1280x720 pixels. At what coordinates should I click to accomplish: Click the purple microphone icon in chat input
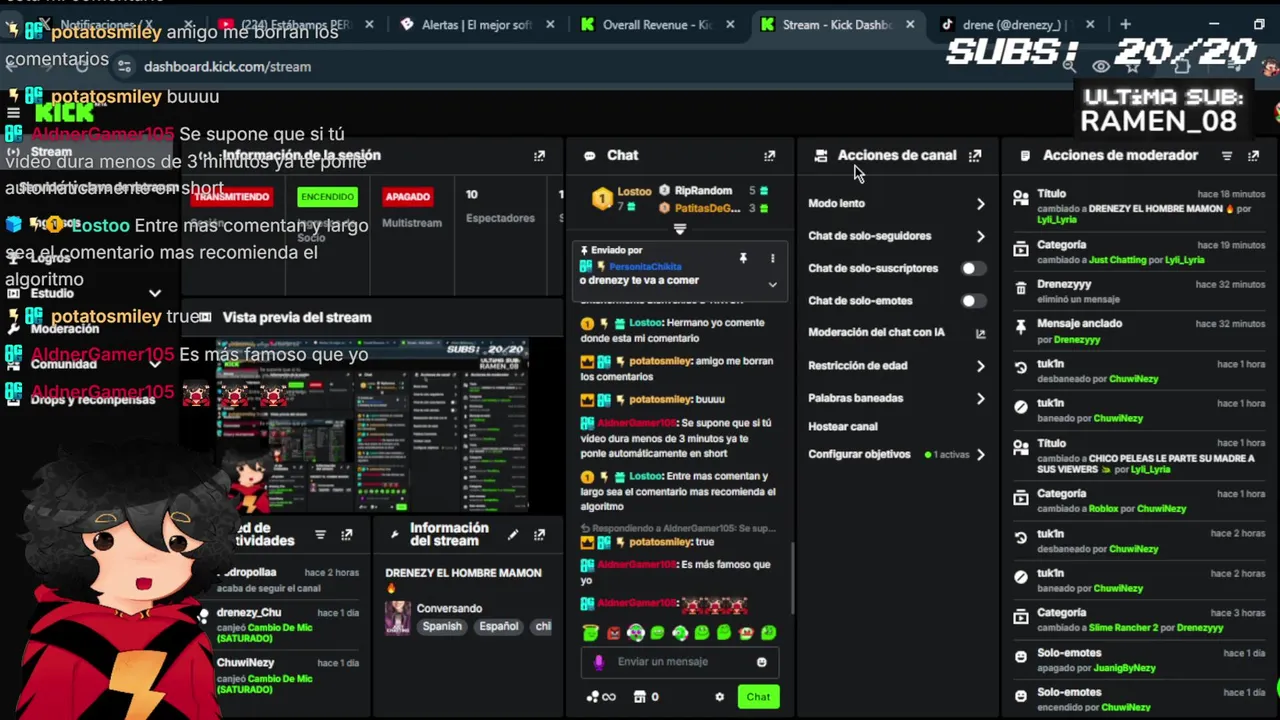[599, 662]
